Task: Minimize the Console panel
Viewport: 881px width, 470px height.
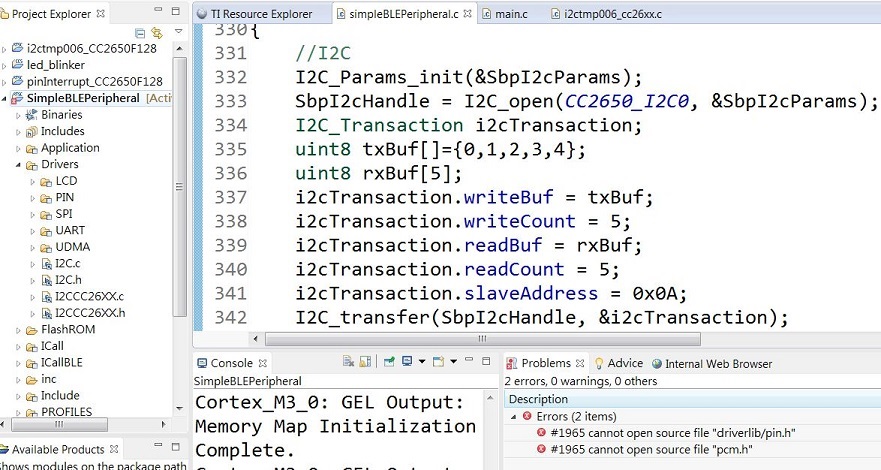Action: point(469,360)
